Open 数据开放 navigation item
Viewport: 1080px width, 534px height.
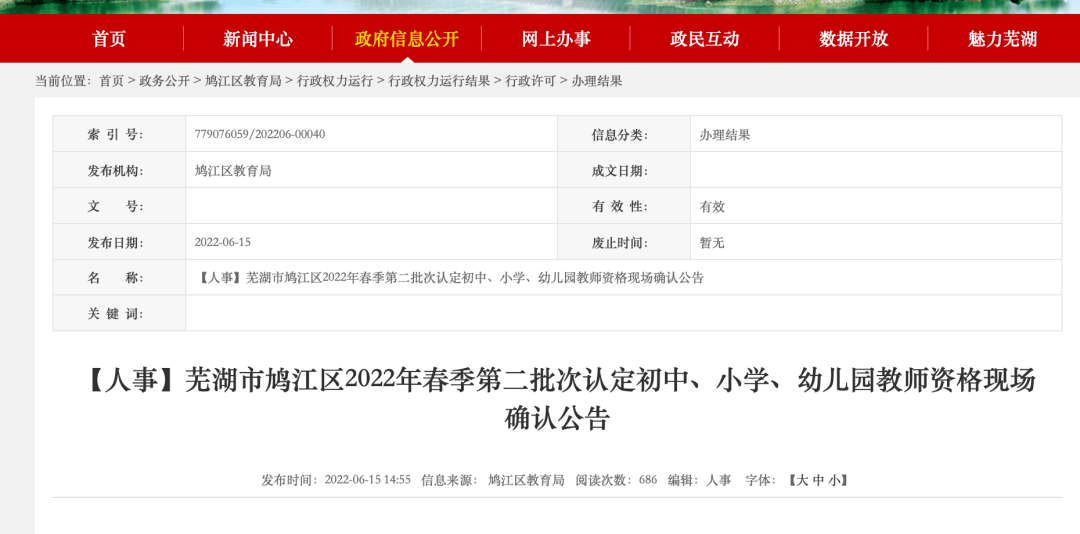tap(853, 39)
